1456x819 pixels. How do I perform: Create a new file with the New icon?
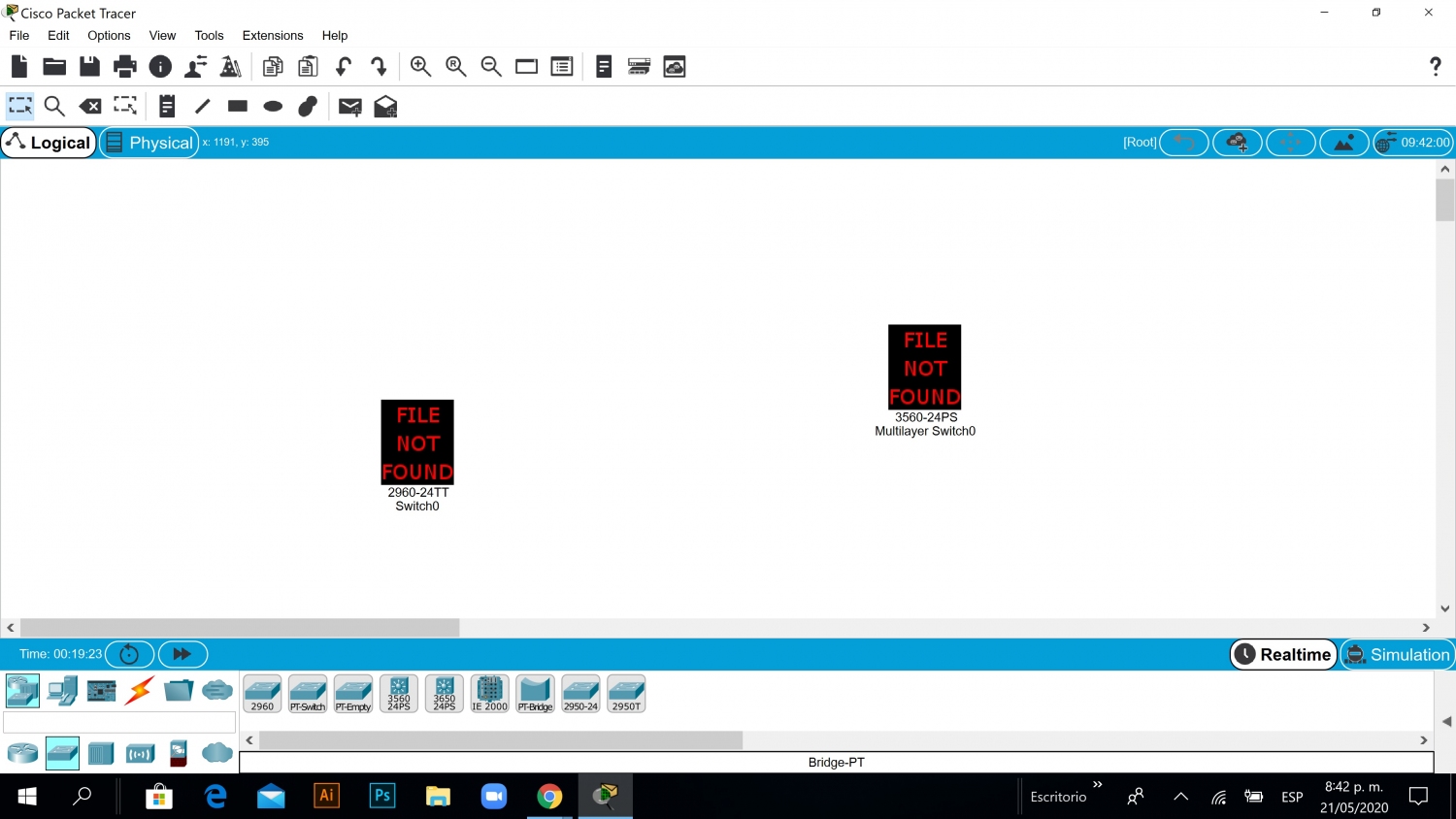[x=19, y=66]
